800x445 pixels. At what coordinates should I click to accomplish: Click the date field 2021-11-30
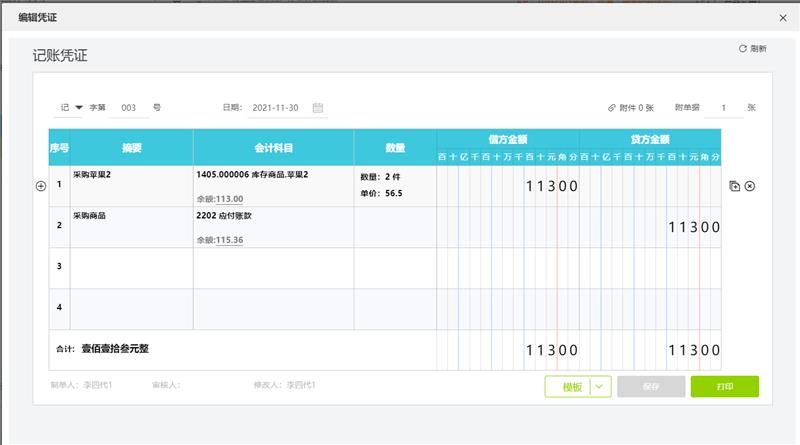click(278, 107)
